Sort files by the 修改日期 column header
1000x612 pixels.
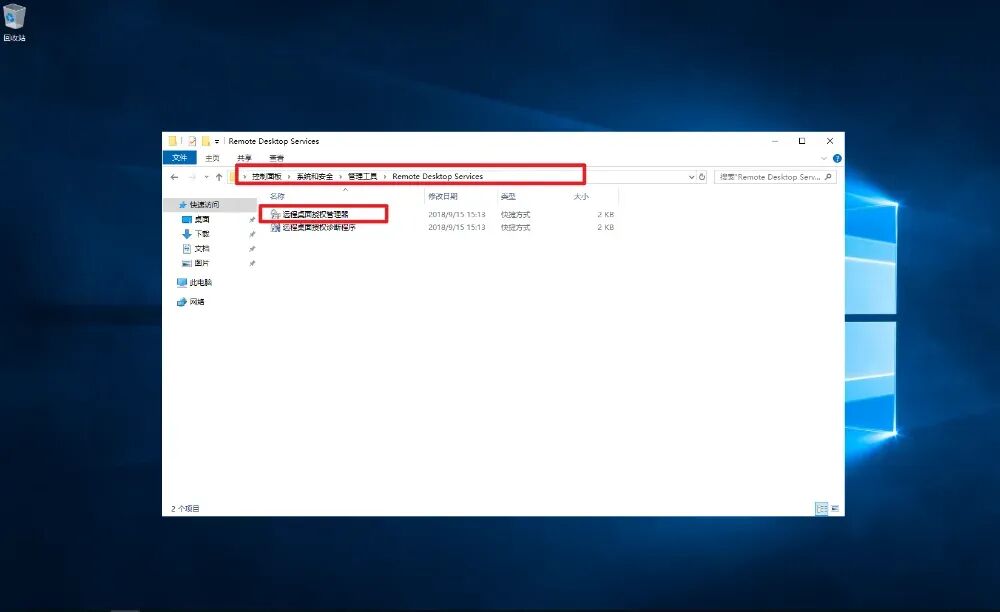(443, 196)
